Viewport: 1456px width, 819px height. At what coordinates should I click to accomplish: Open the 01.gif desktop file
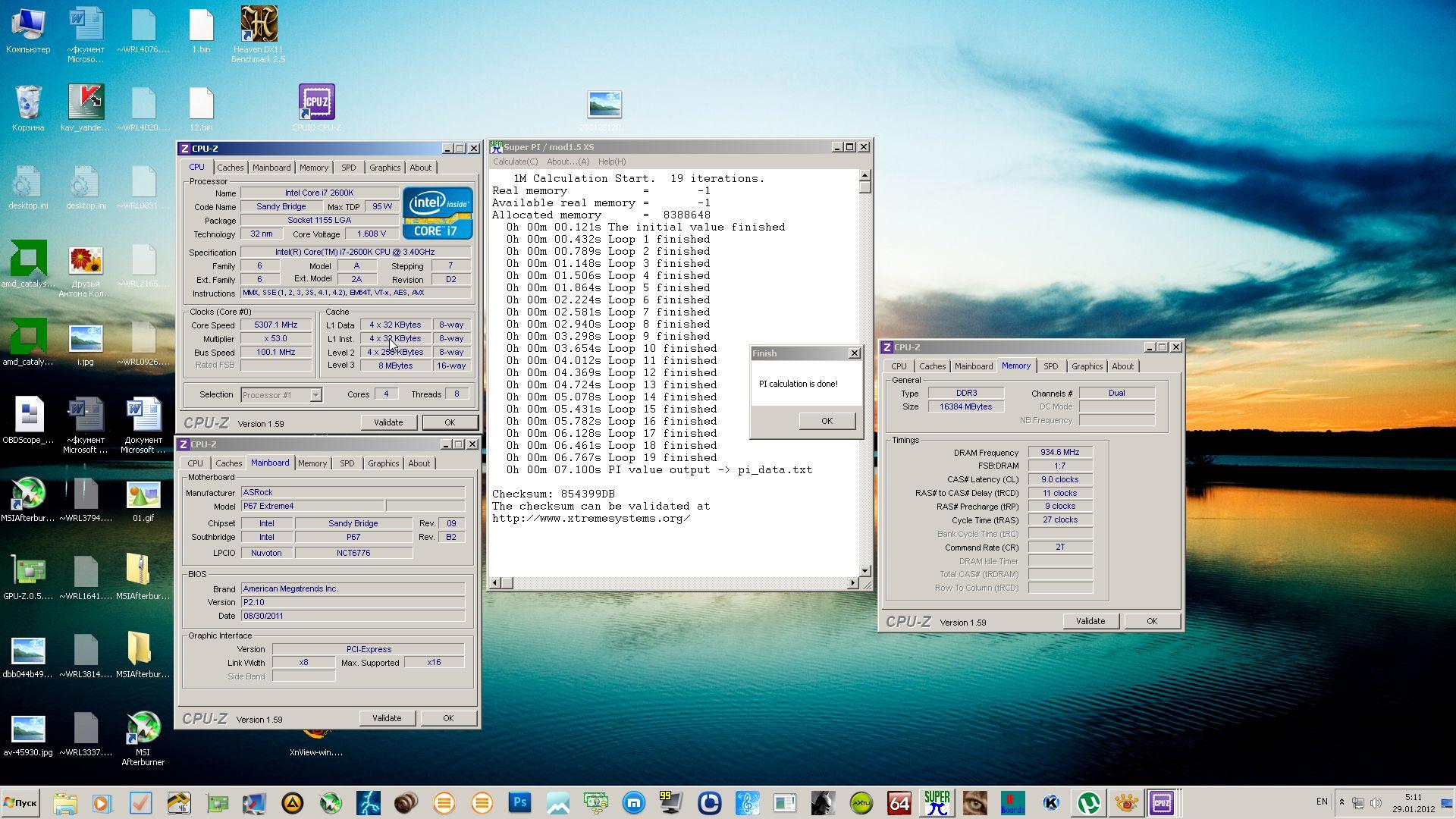143,500
